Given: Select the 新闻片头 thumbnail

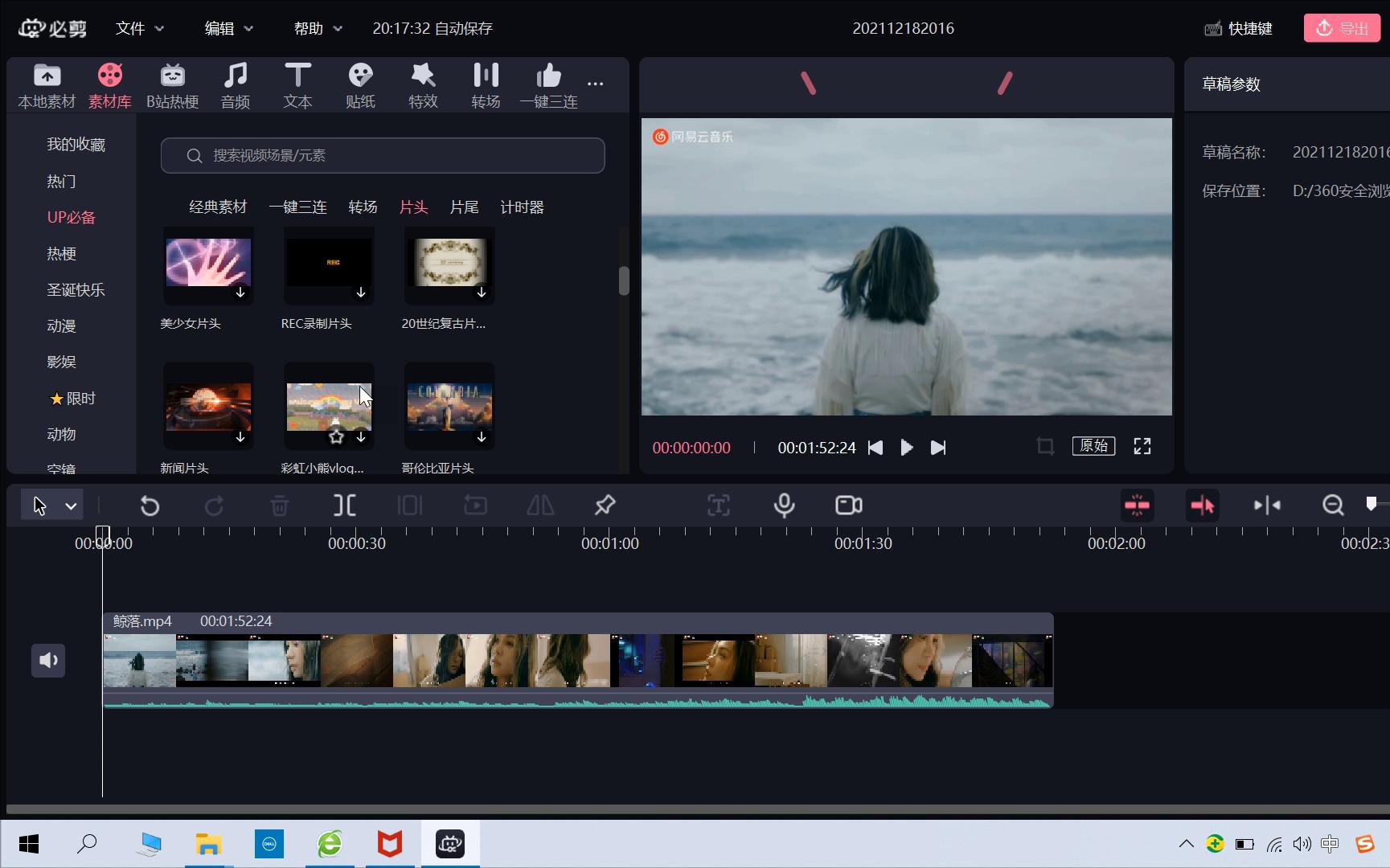Looking at the screenshot, I should [208, 407].
